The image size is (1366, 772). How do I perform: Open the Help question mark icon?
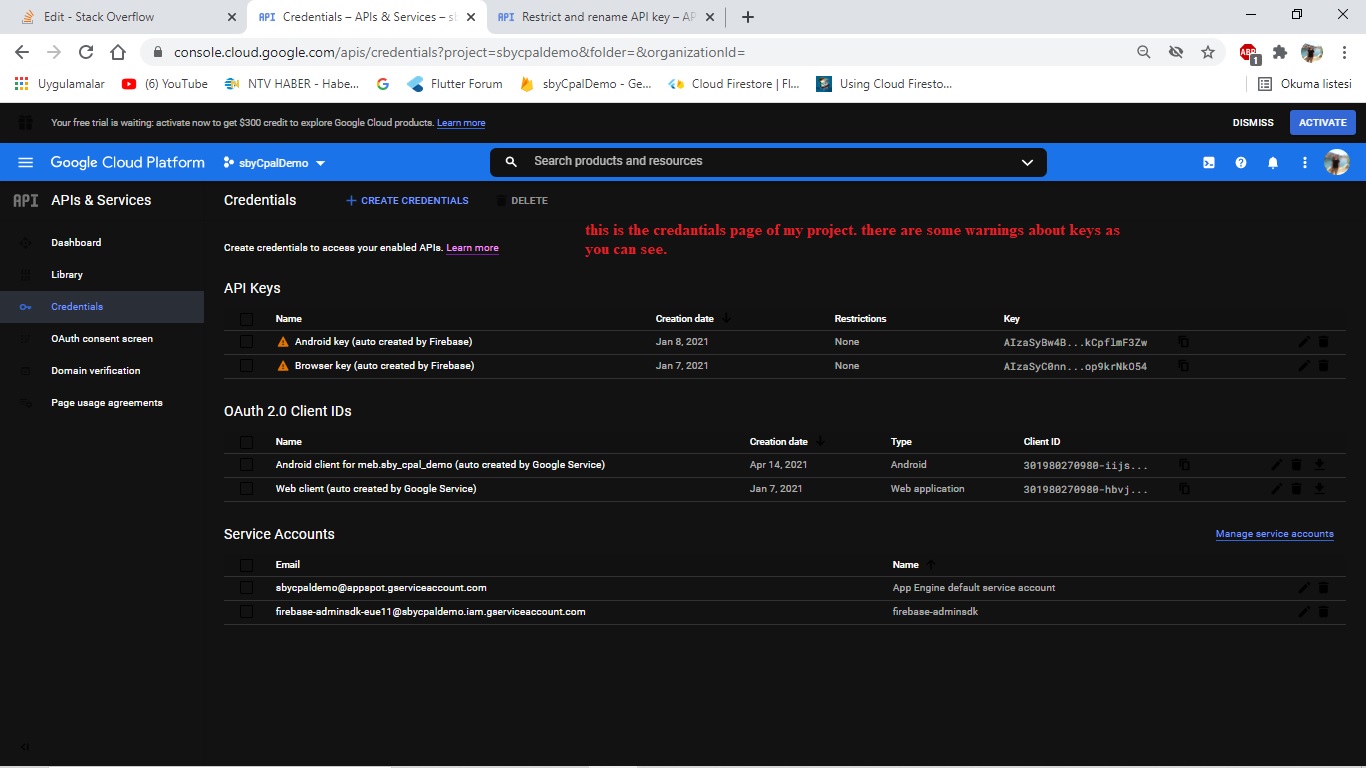coord(1241,162)
